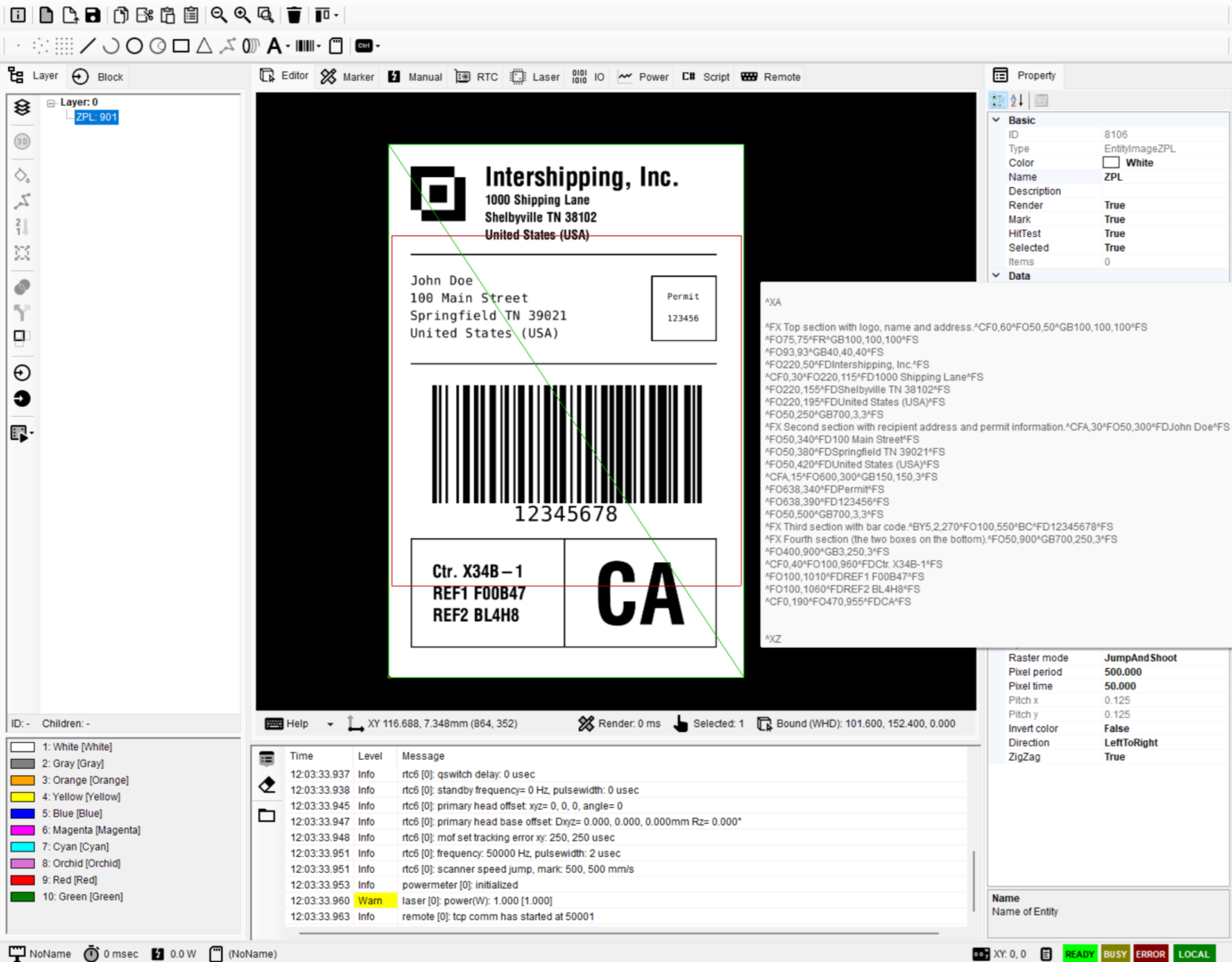
Task: Open the Help dropdown arrow
Action: pos(330,724)
